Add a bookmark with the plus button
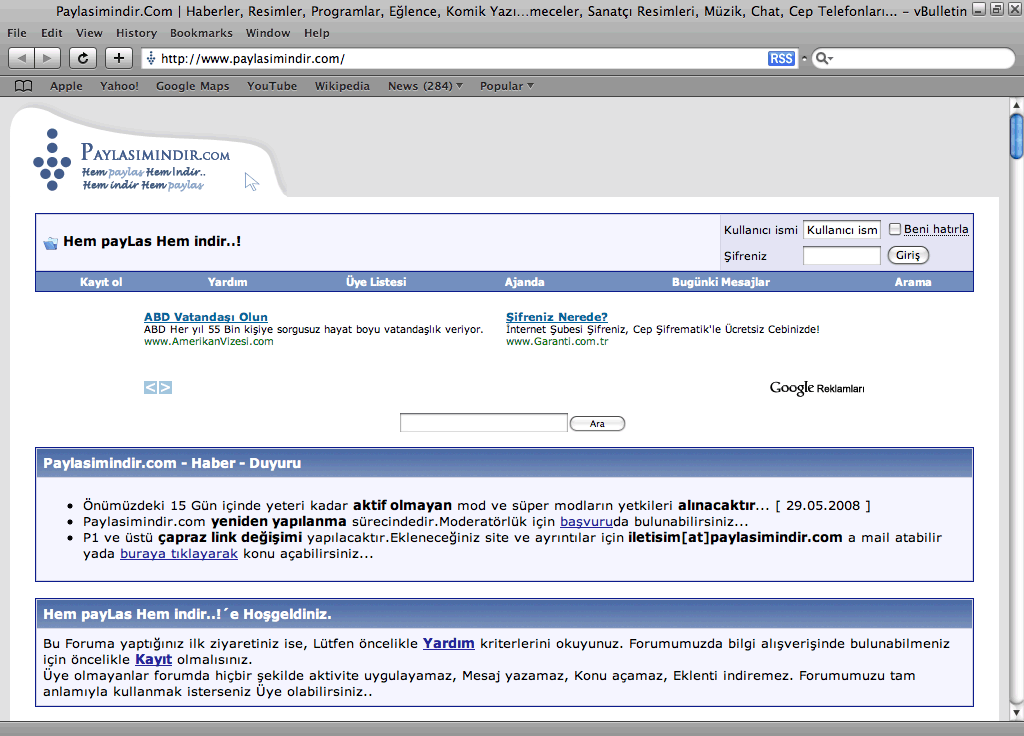 [x=118, y=58]
